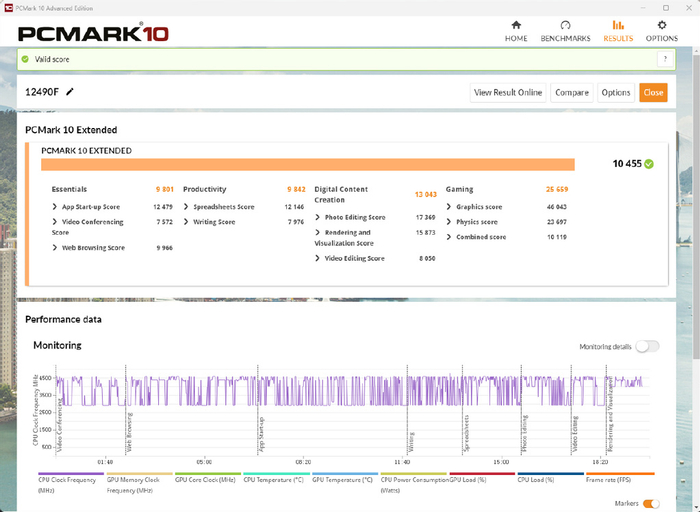Click the PCMark 10 logo
This screenshot has width=700, height=512.
click(93, 33)
